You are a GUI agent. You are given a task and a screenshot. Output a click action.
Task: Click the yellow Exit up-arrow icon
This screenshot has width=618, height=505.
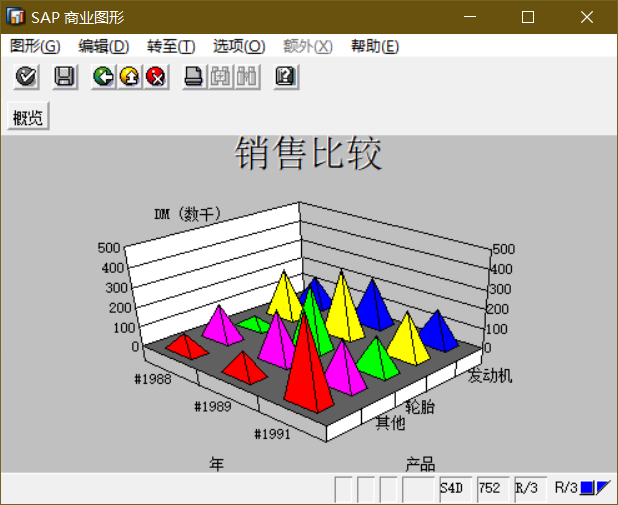(x=130, y=76)
